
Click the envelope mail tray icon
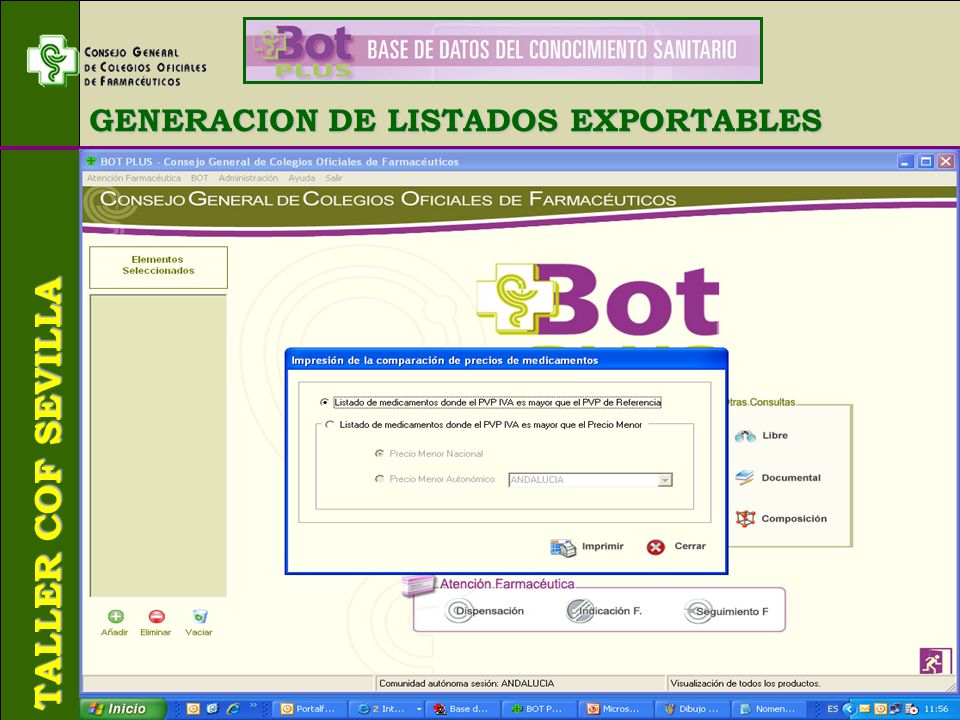pos(864,709)
